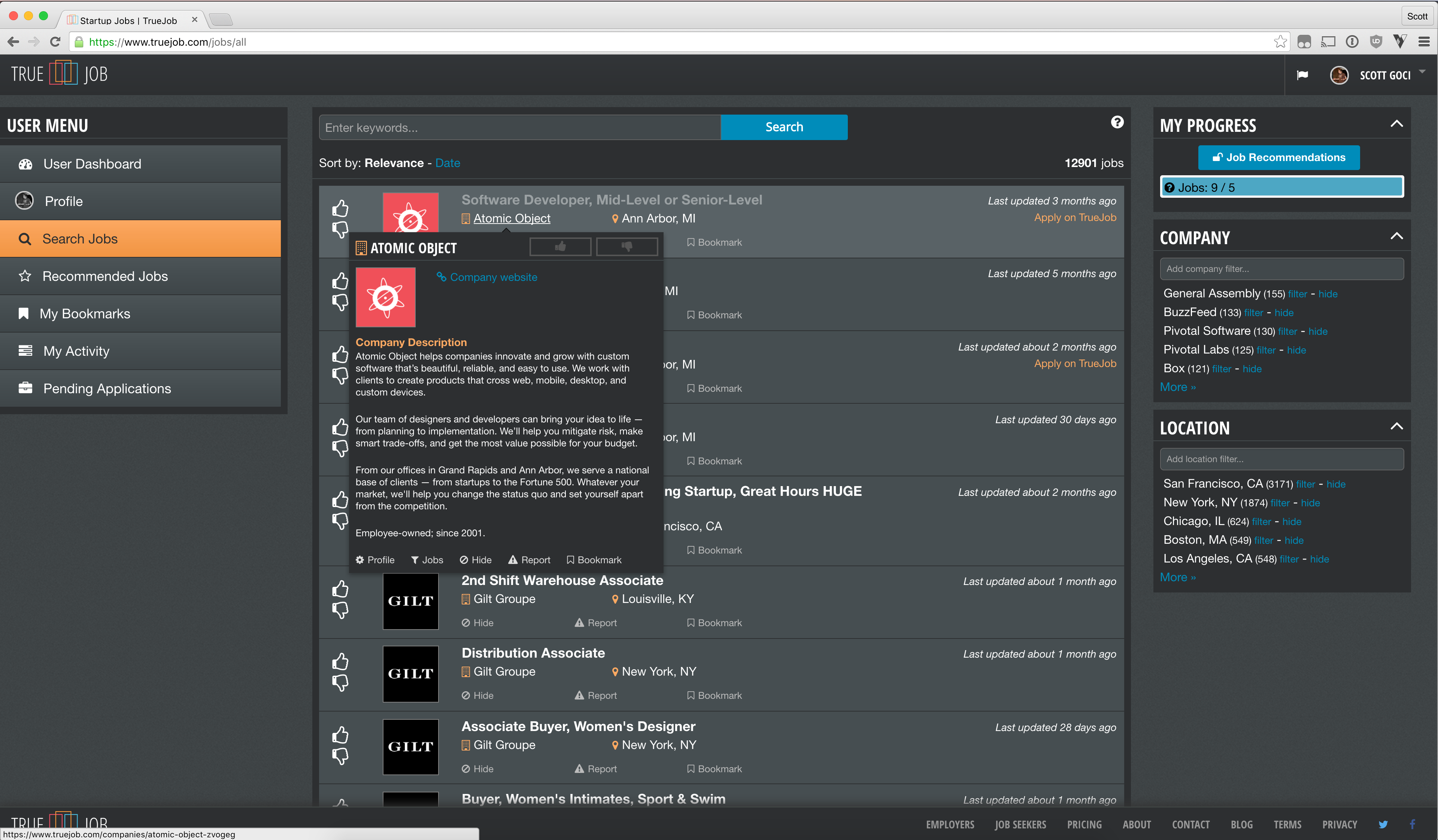Click the flag notifications icon in header

(x=1302, y=75)
